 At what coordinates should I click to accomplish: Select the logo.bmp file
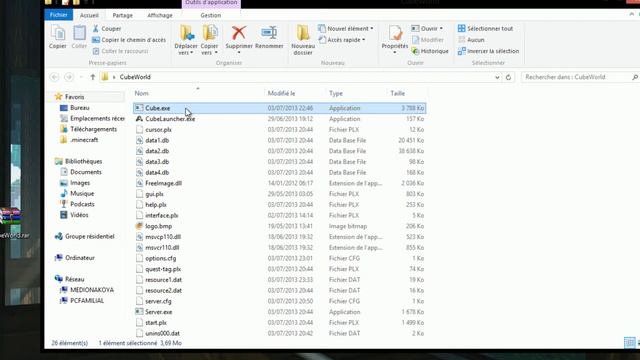point(158,226)
